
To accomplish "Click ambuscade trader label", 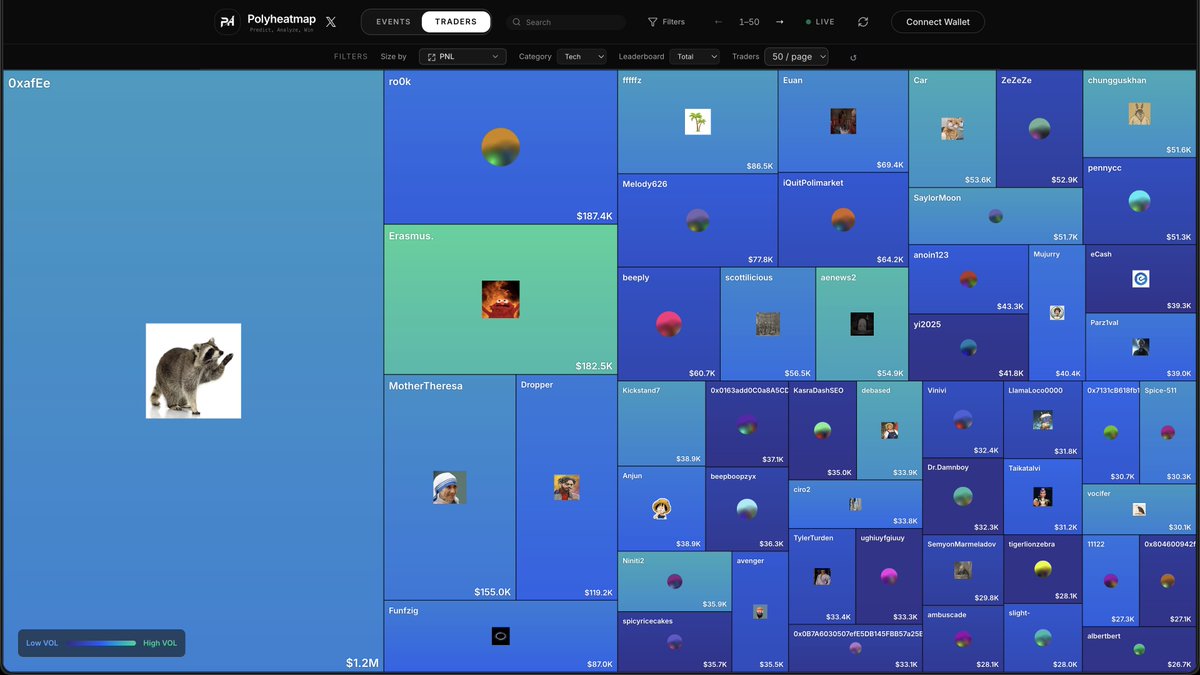I will [x=946, y=615].
